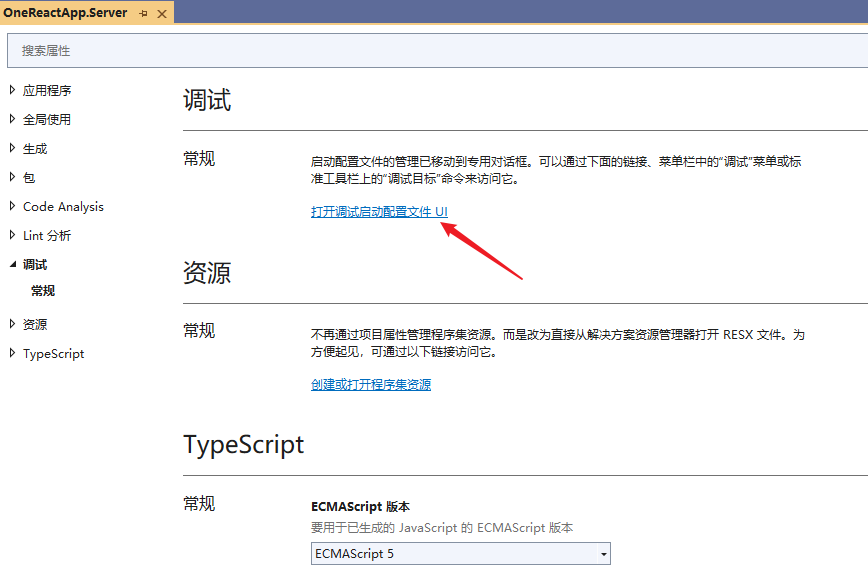Select the Code Analysis category label
Image resolution: width=868 pixels, height=585 pixels.
(x=63, y=207)
